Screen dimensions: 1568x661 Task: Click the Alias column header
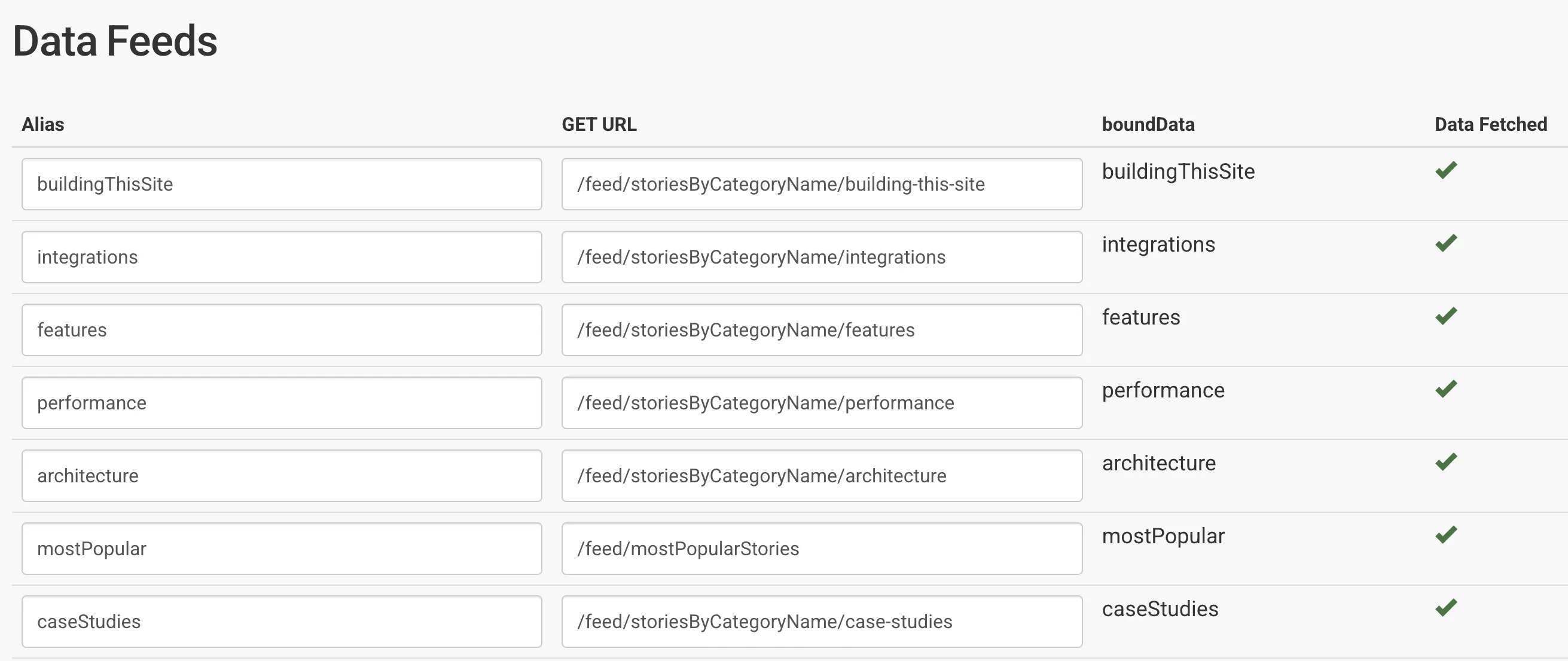pyautogui.click(x=42, y=125)
